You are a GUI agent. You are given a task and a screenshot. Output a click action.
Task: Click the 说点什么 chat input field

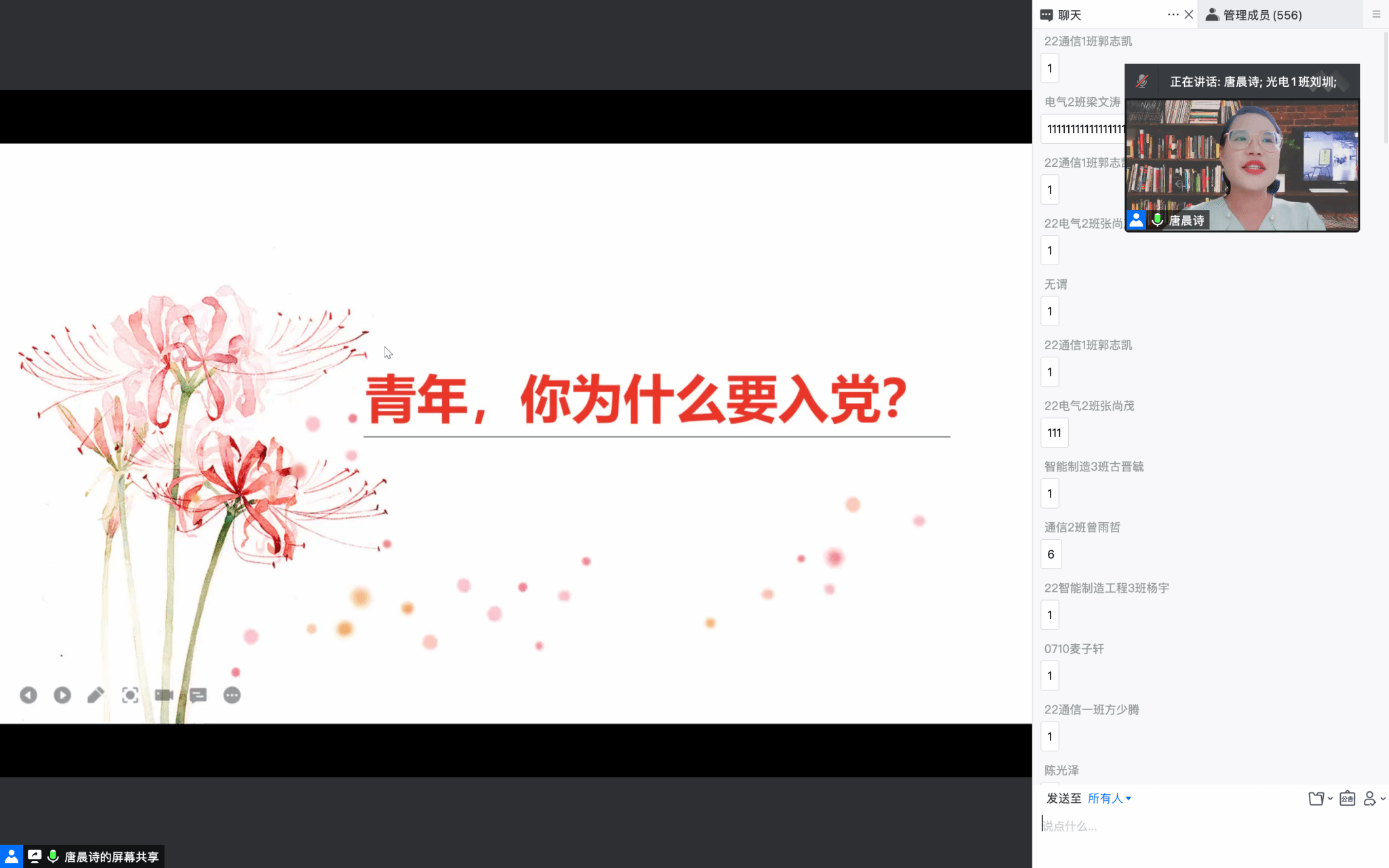(1207, 826)
